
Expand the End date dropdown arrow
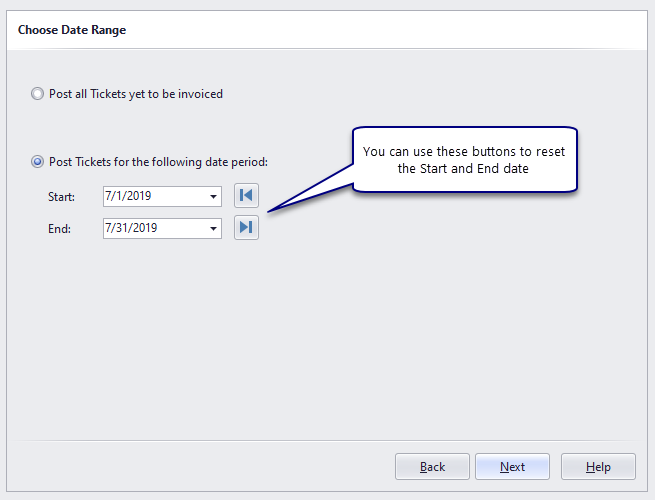[x=214, y=229]
